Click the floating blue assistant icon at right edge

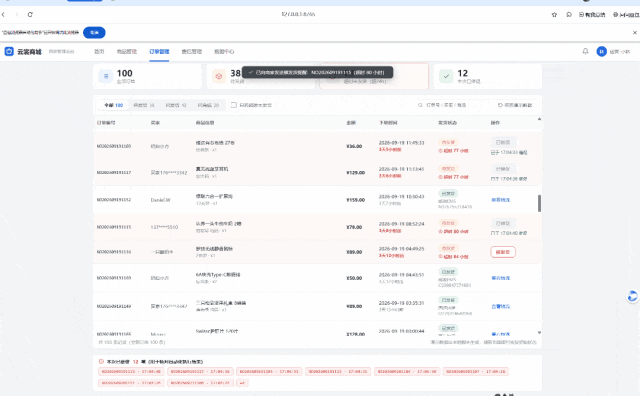coord(632,296)
